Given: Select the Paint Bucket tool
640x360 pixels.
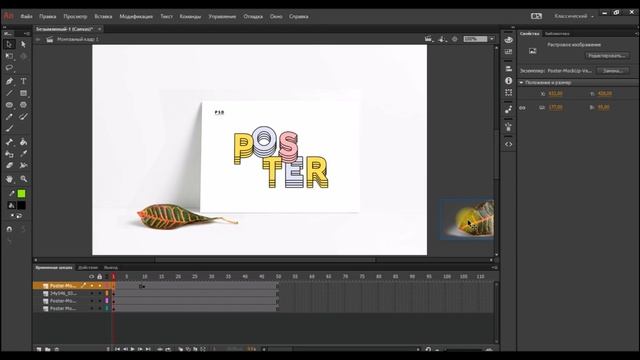Looking at the screenshot, I should coord(23,142).
